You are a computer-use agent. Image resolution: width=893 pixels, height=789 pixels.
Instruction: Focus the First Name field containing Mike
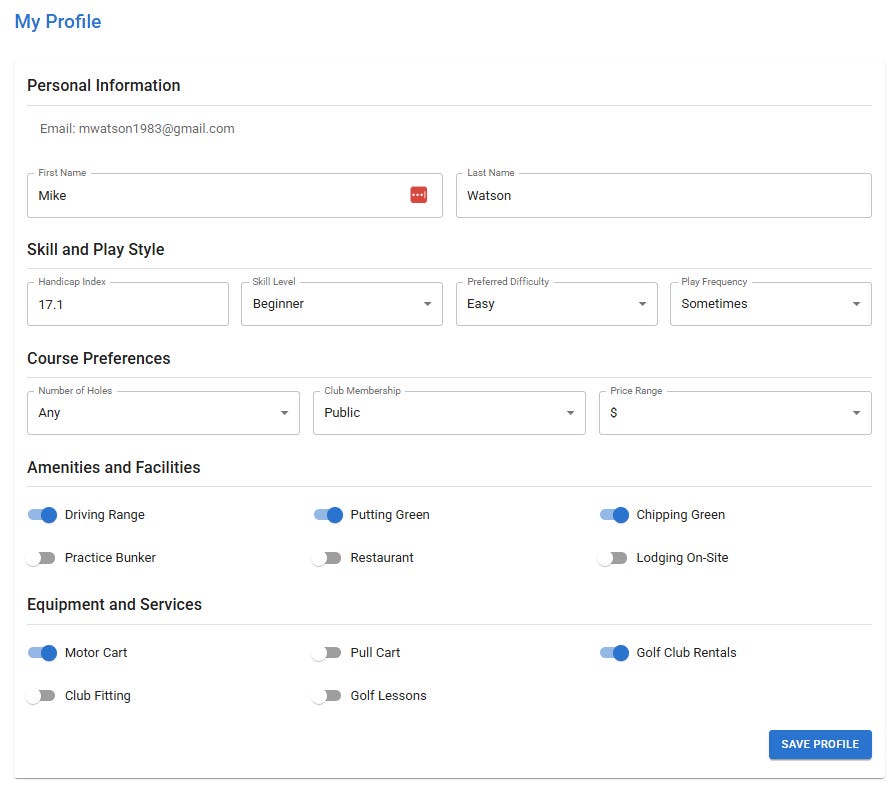235,195
